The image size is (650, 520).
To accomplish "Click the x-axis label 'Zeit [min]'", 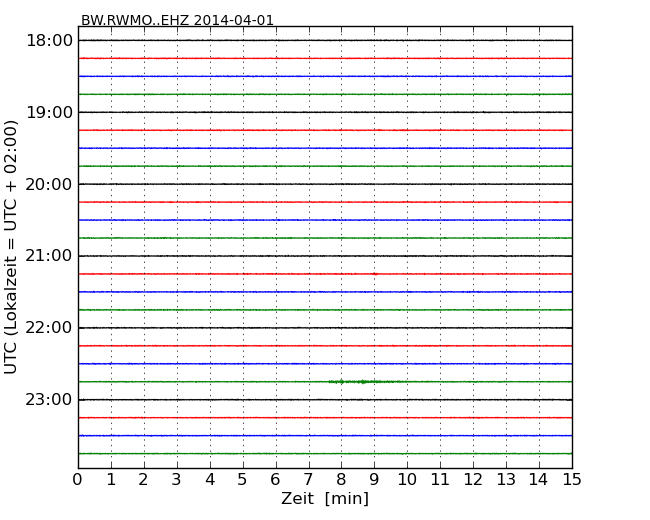I will tap(325, 498).
